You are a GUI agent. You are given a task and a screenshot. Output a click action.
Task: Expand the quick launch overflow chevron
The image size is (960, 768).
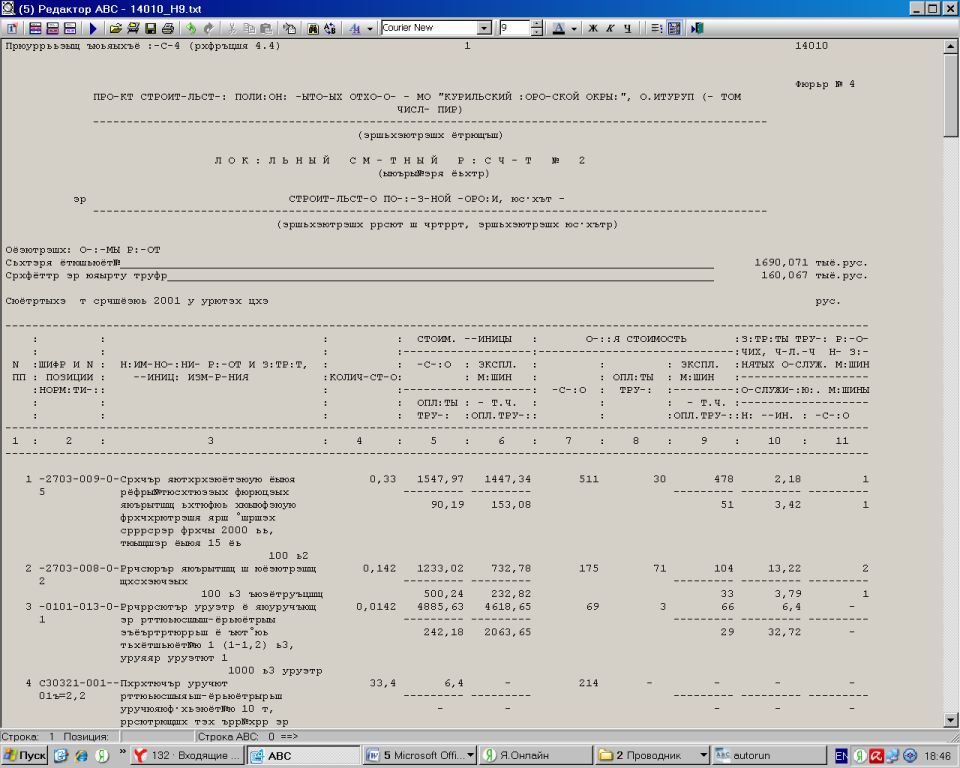pyautogui.click(x=122, y=751)
